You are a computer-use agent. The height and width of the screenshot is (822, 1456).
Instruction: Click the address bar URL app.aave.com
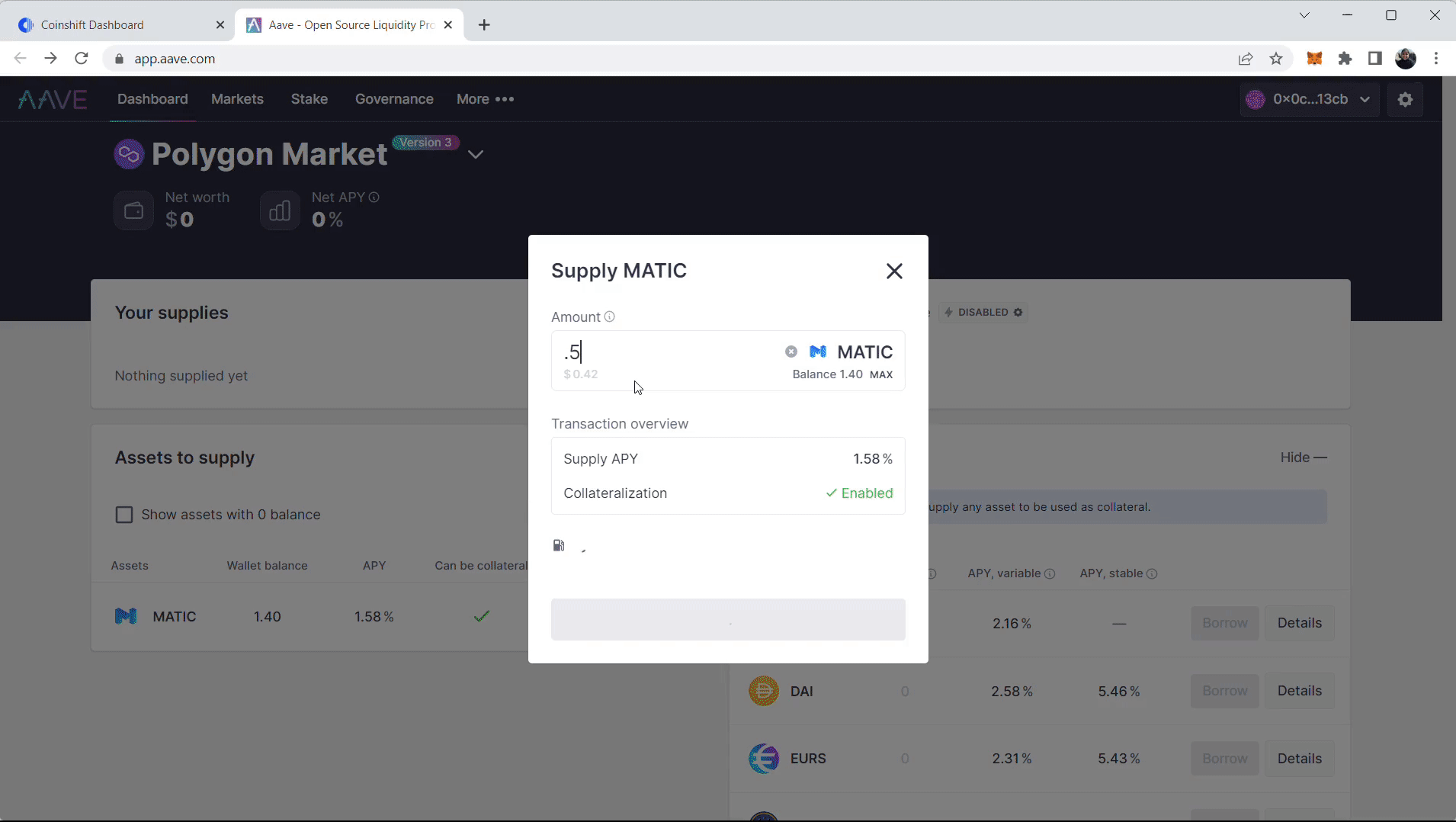175,59
